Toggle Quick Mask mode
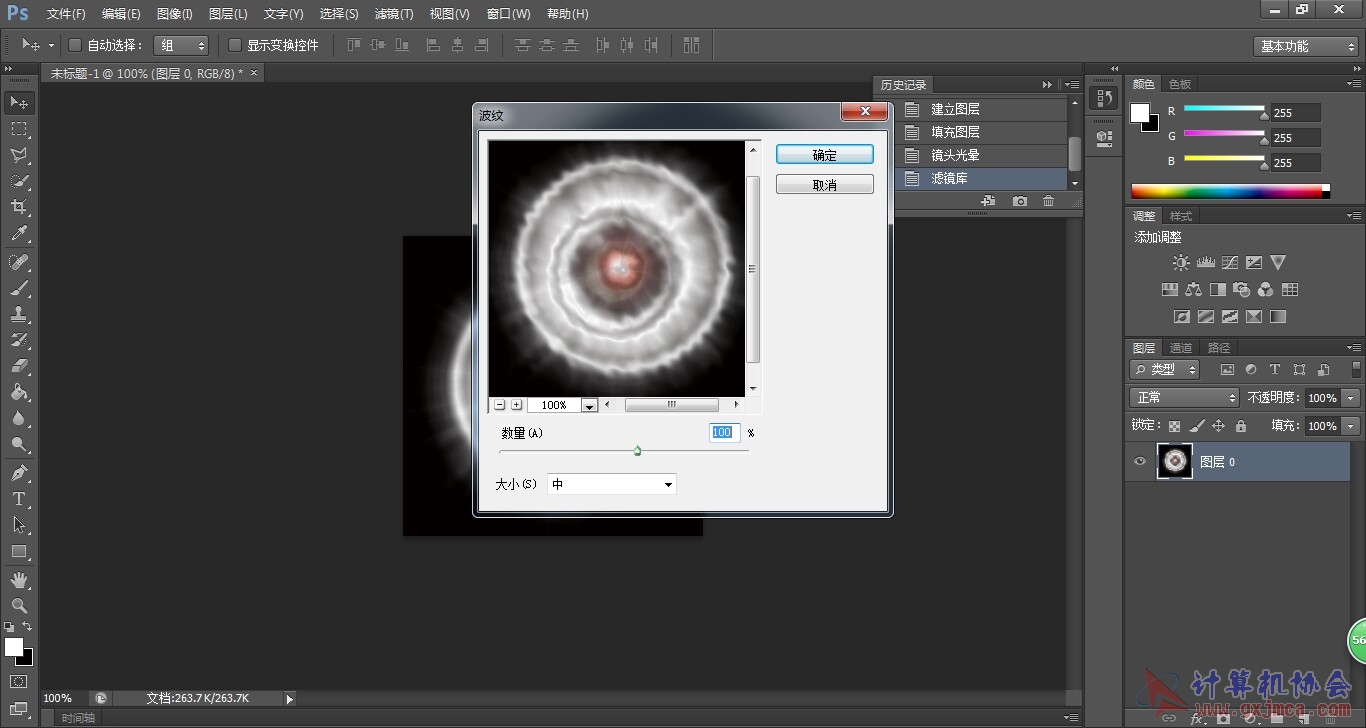 pyautogui.click(x=19, y=682)
